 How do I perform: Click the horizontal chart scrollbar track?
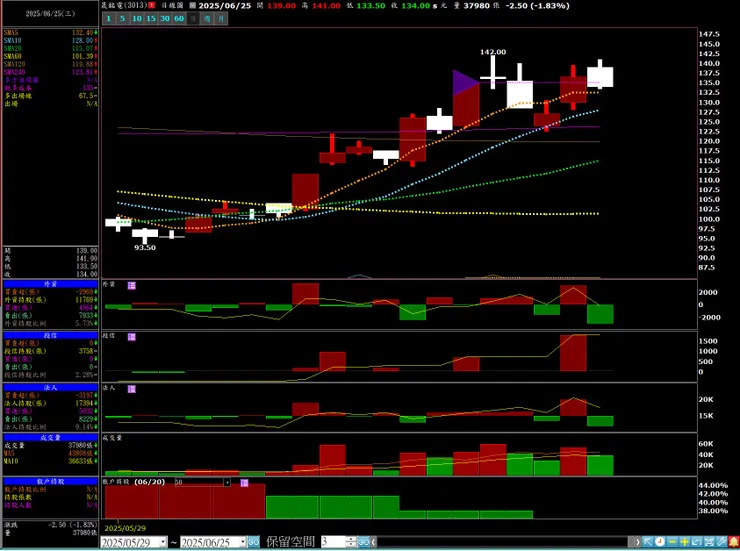(503, 542)
